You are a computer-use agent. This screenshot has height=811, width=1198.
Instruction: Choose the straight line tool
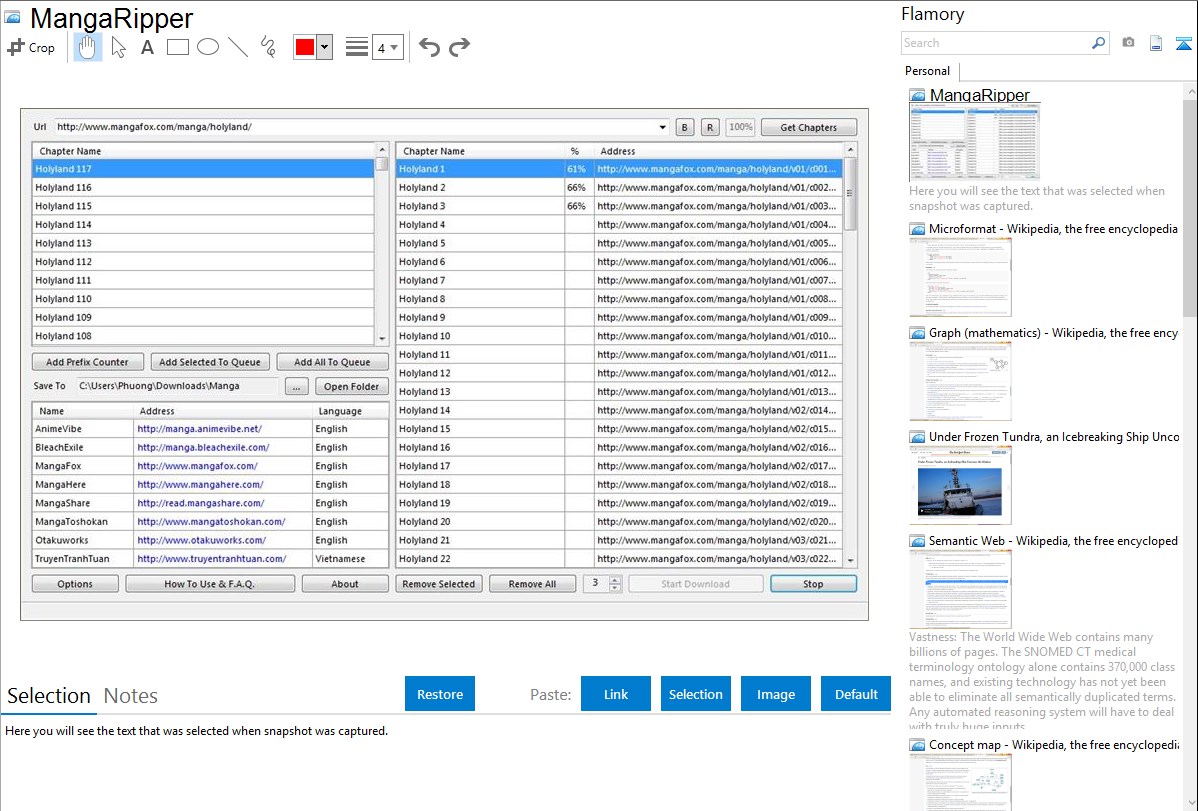(238, 47)
